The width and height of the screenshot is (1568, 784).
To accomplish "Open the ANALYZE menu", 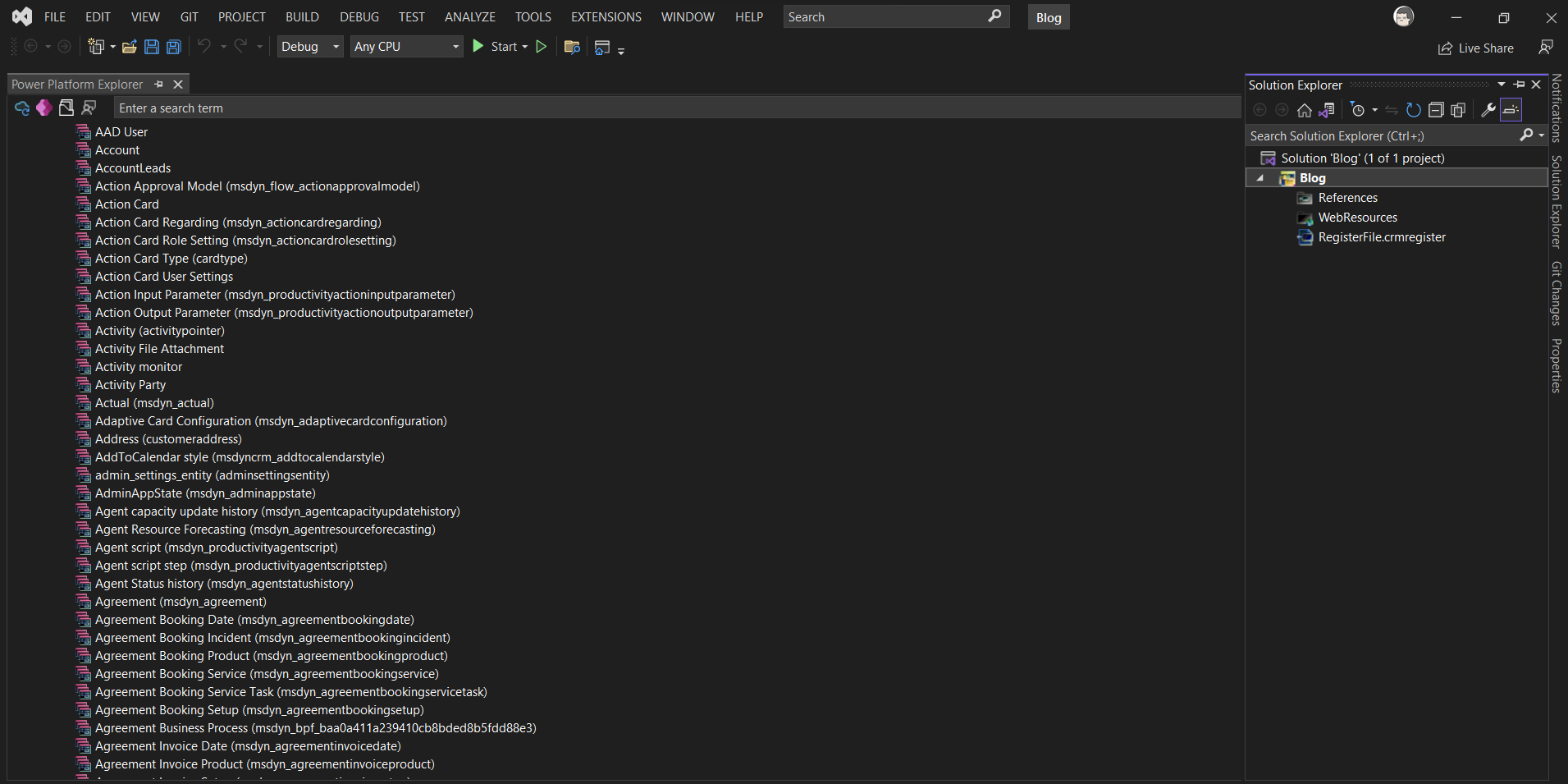I will [x=470, y=16].
